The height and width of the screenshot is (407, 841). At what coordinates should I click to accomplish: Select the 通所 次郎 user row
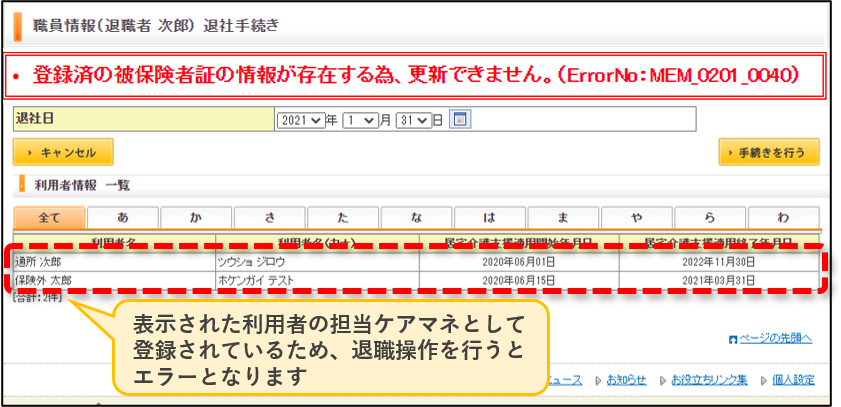416,262
